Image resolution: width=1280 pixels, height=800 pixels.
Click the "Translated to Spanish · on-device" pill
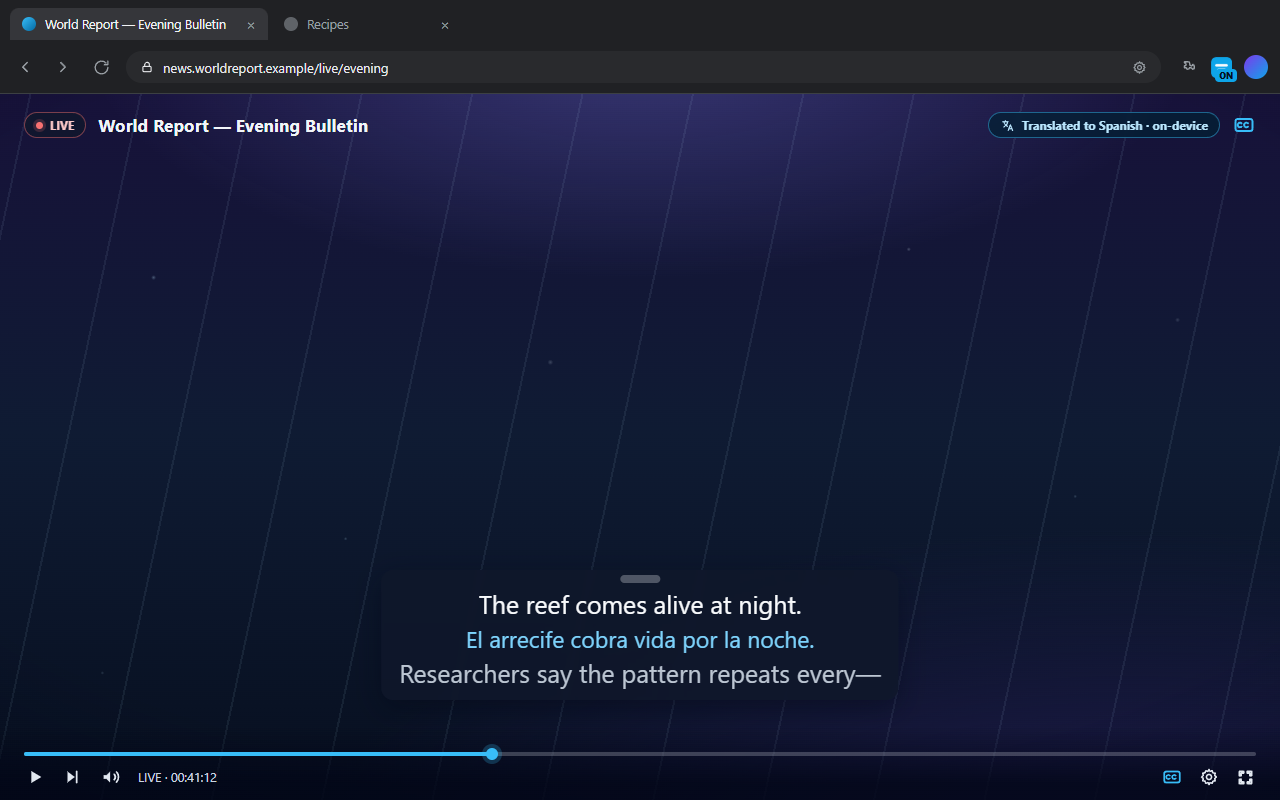click(x=1104, y=125)
